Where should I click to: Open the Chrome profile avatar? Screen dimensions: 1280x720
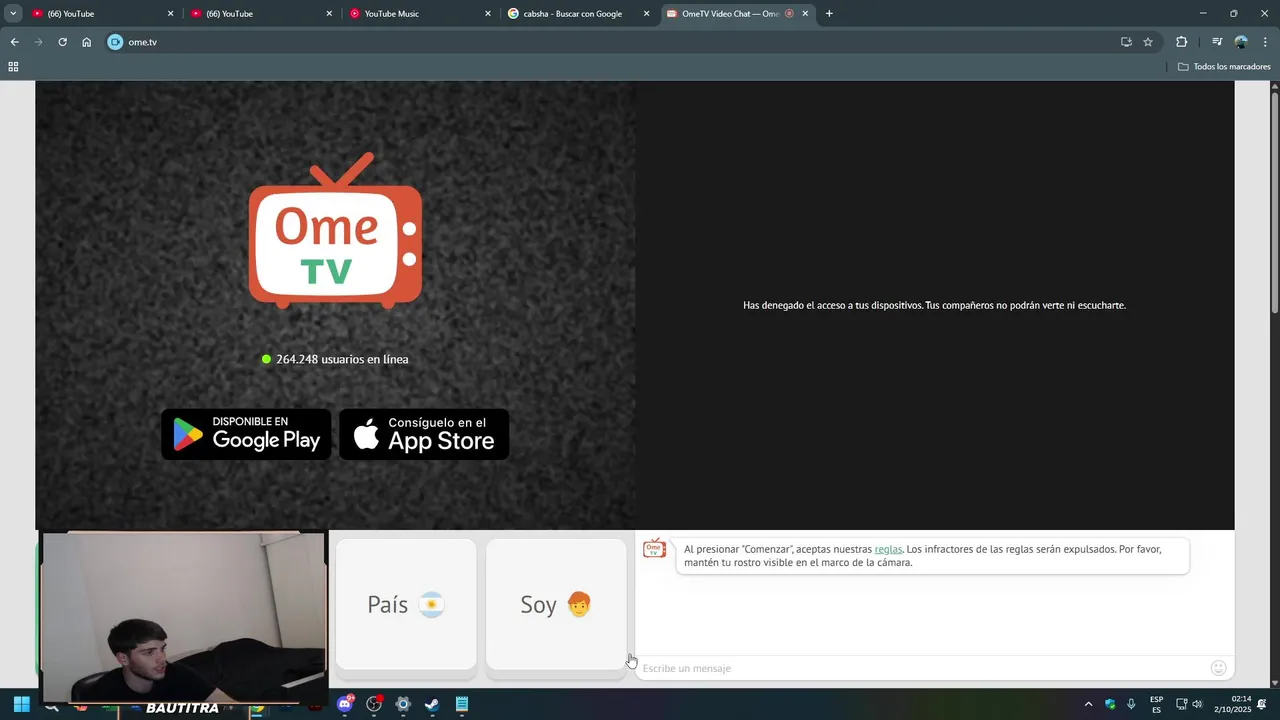pyautogui.click(x=1241, y=42)
